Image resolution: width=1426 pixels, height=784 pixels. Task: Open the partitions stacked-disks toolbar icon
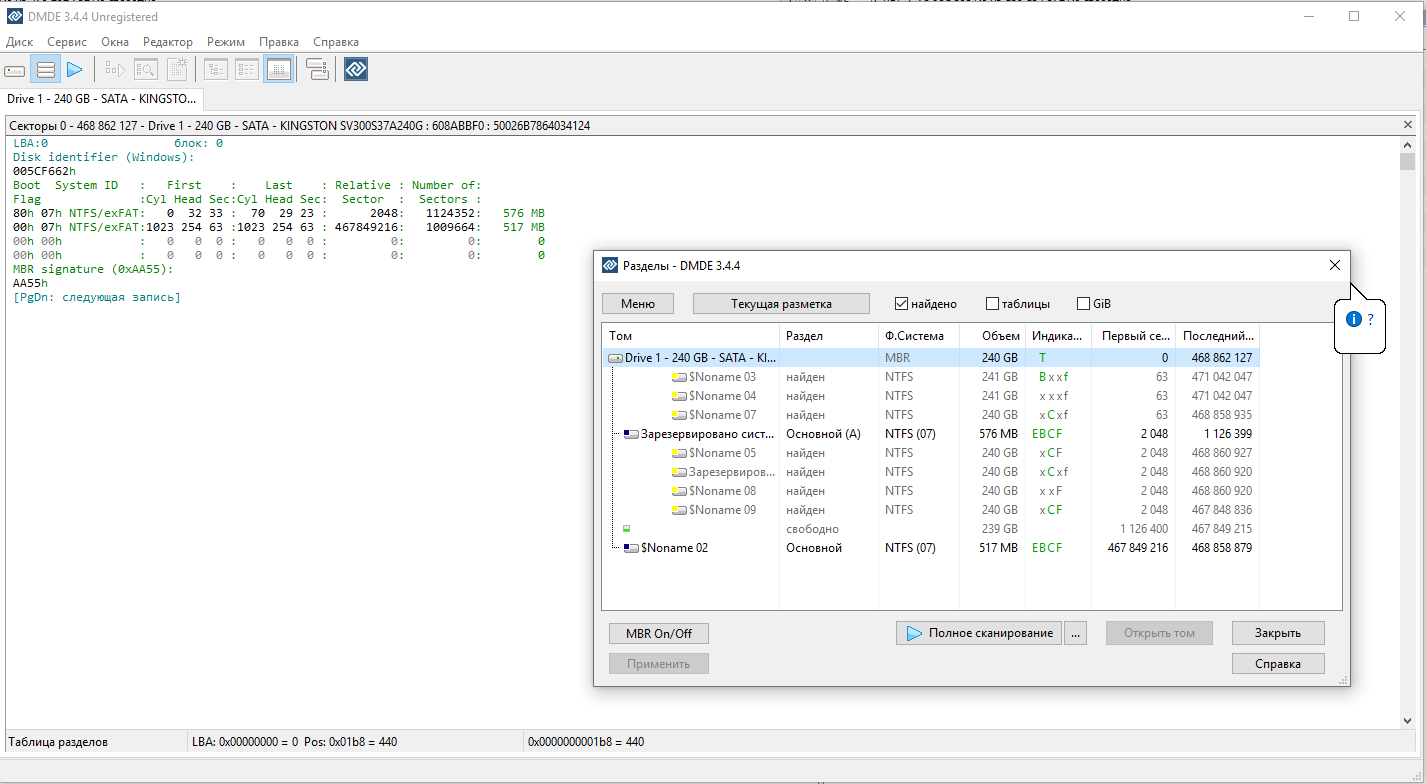click(45, 70)
